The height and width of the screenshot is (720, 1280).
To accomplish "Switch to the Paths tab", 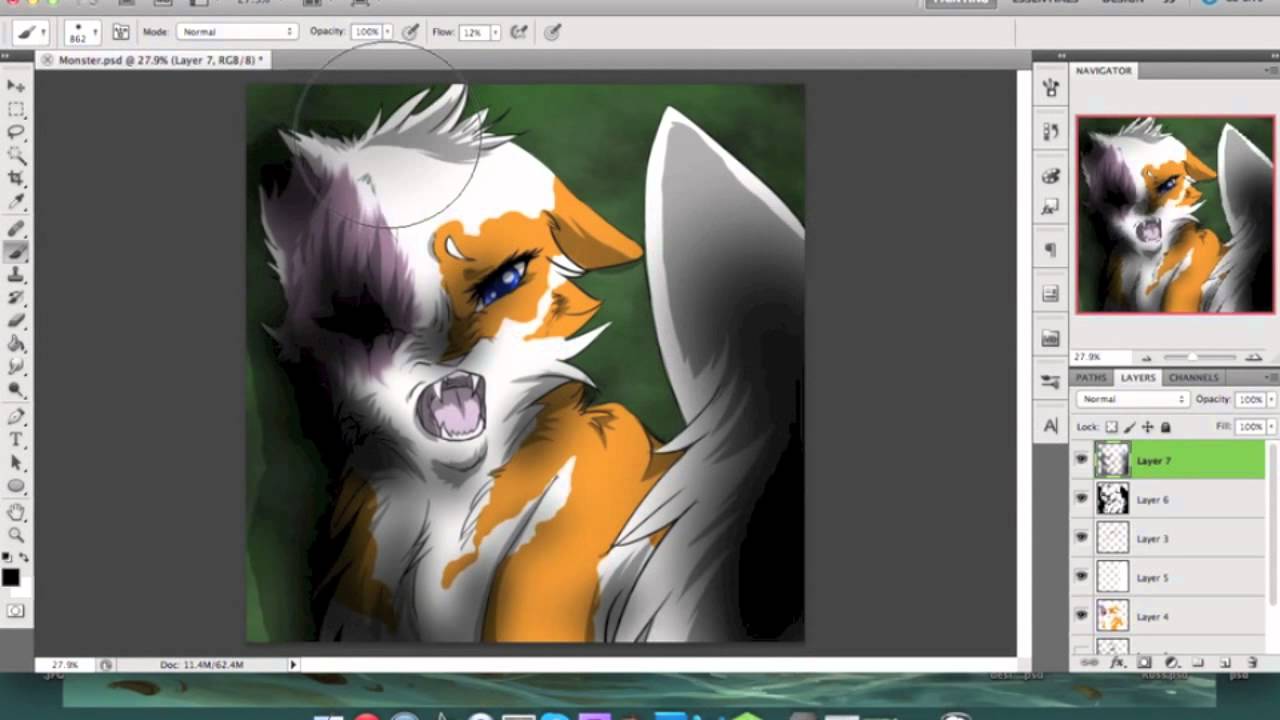I will point(1091,377).
